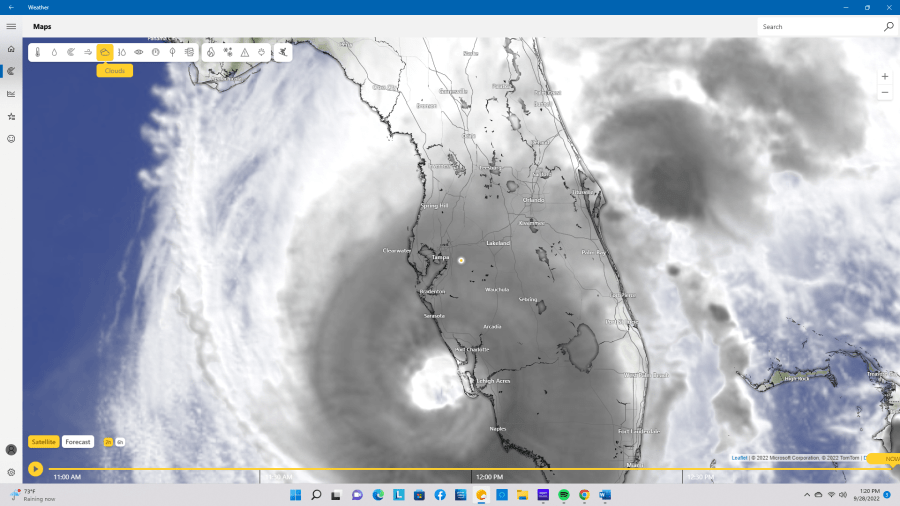Play the satellite timeline animation
Viewport: 900px width, 506px height.
click(36, 468)
